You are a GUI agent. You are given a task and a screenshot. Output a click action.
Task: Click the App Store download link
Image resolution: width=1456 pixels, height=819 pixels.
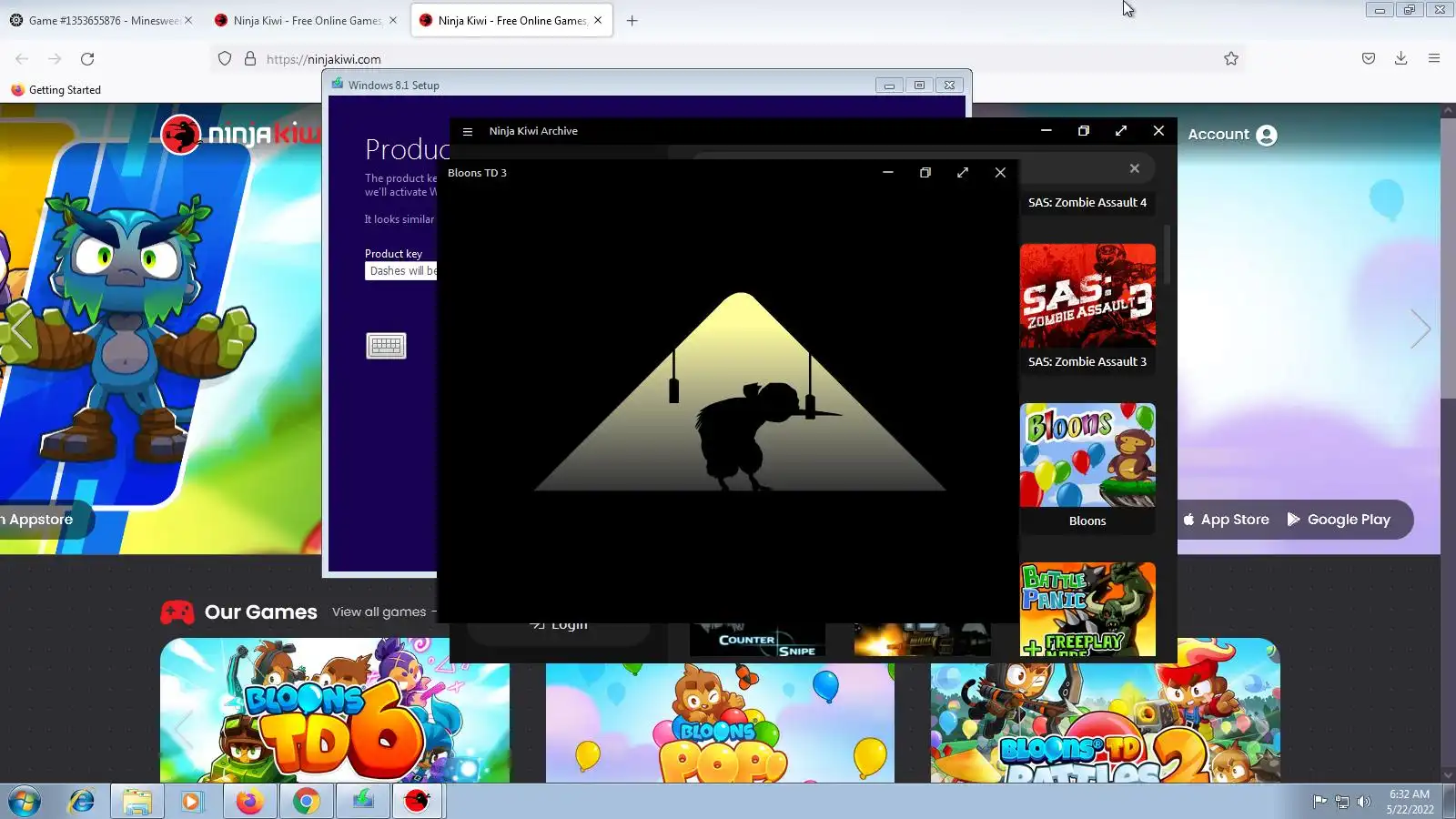[1226, 520]
